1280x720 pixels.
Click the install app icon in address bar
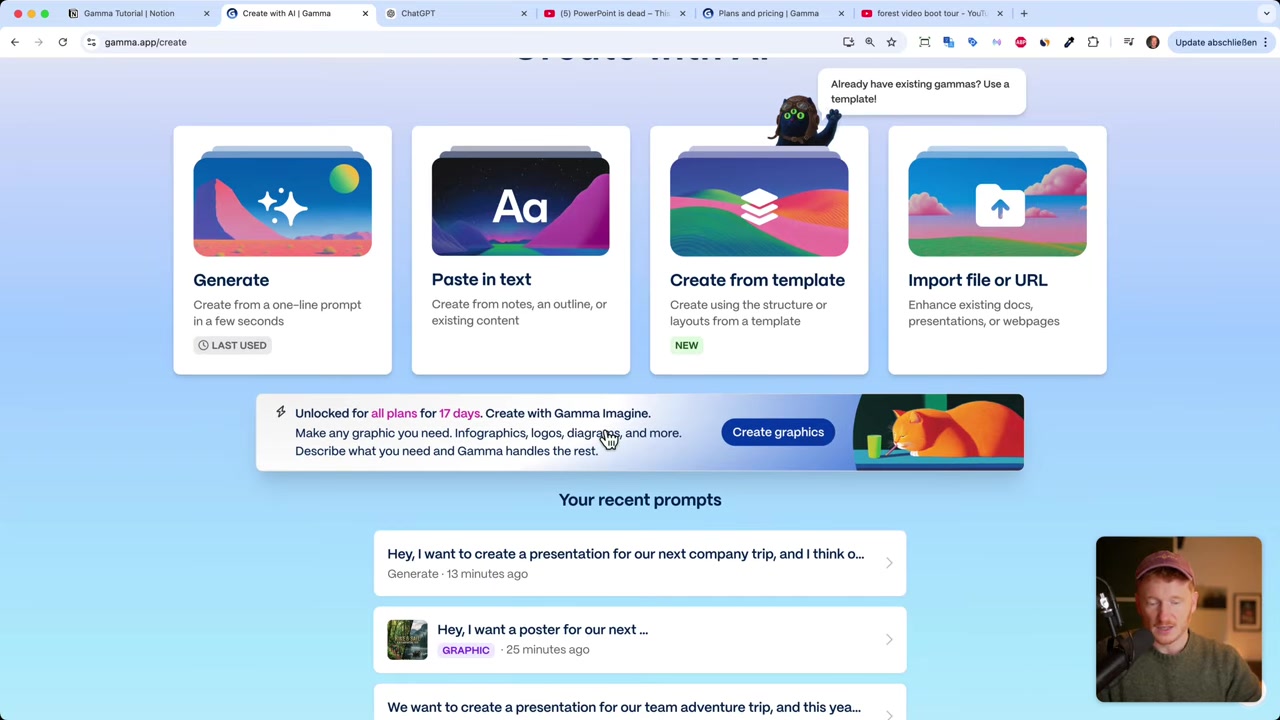point(848,42)
